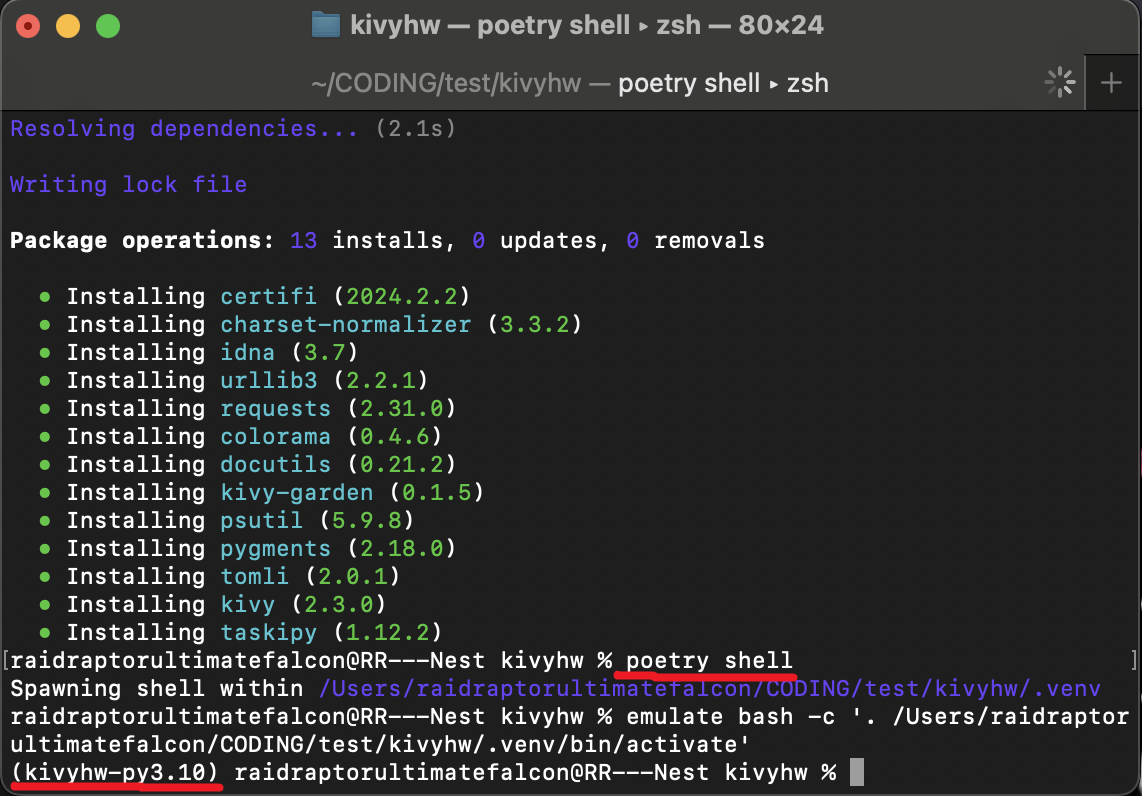Zoom the terminal window with the green button
The width and height of the screenshot is (1142, 796).
(x=108, y=26)
